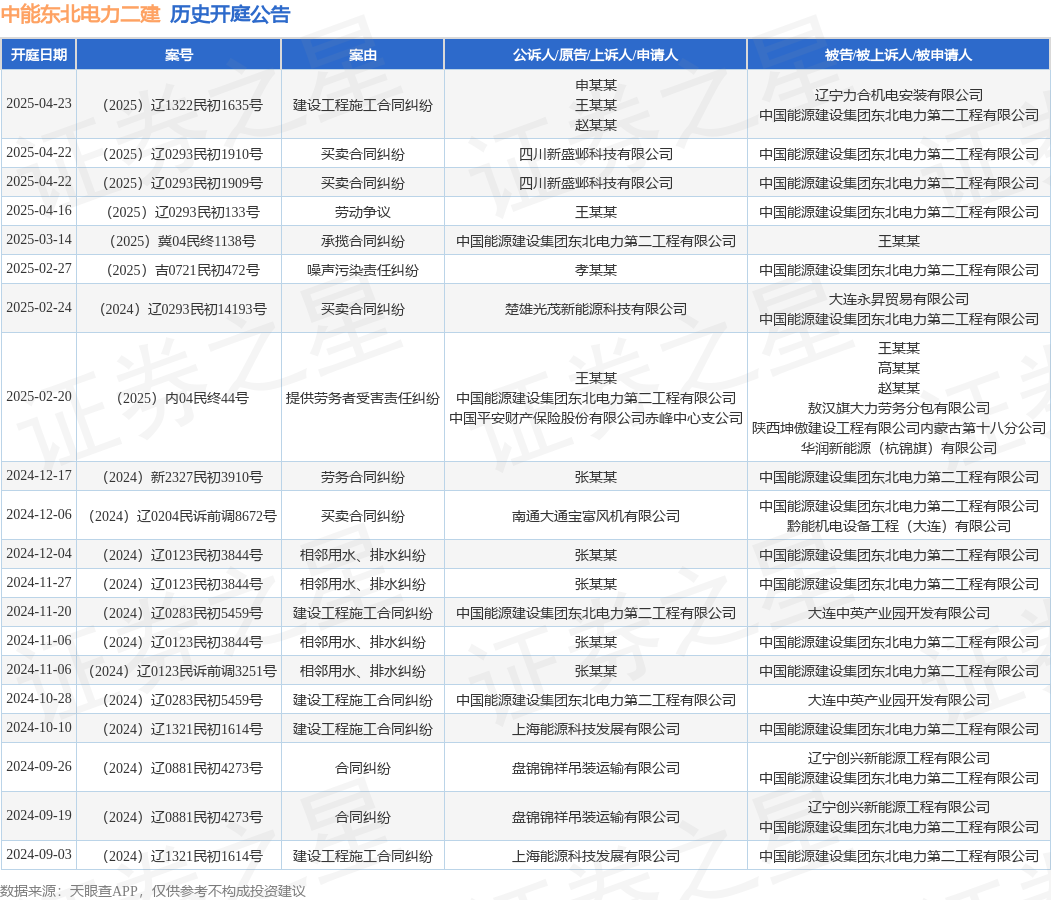The height and width of the screenshot is (900, 1051).
Task: Click the 提供劳务者受害责任纠纷 cause cell
Action: (x=363, y=398)
